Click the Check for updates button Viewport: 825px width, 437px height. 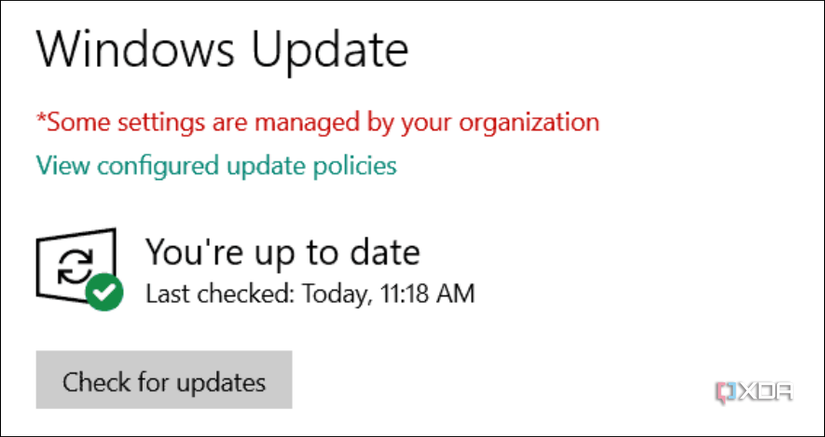point(164,380)
